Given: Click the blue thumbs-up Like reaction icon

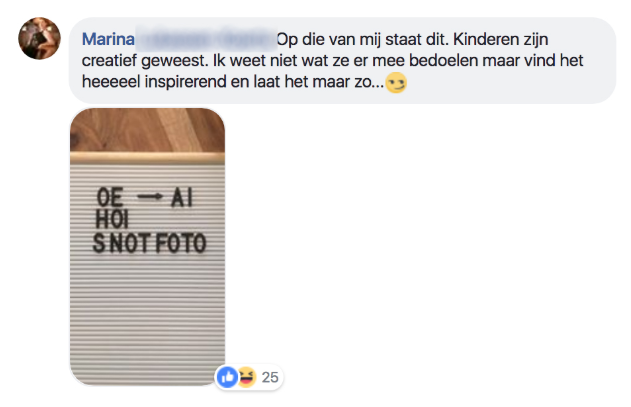Looking at the screenshot, I should coord(227,377).
